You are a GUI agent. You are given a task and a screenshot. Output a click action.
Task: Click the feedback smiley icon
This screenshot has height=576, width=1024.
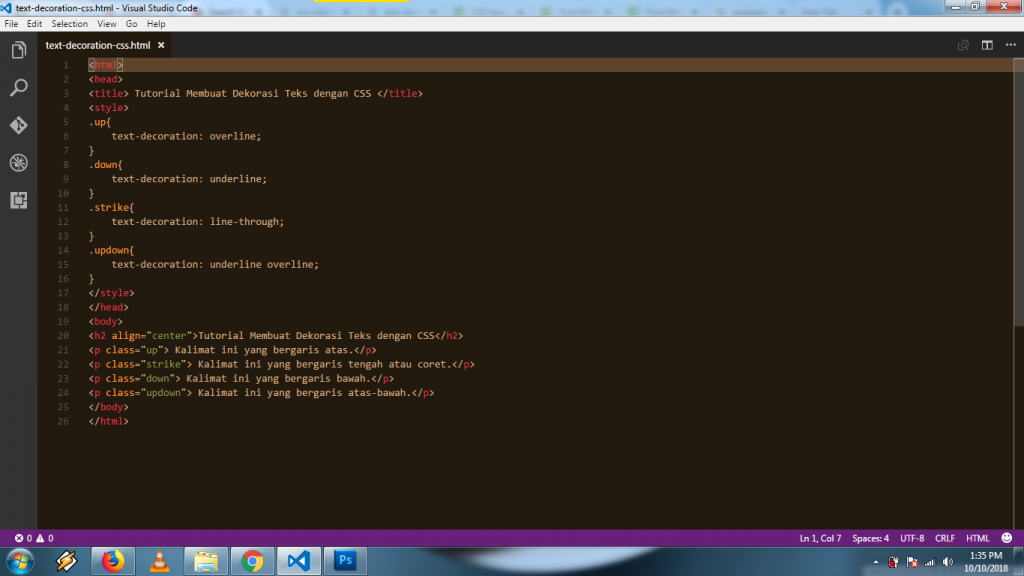point(1006,538)
